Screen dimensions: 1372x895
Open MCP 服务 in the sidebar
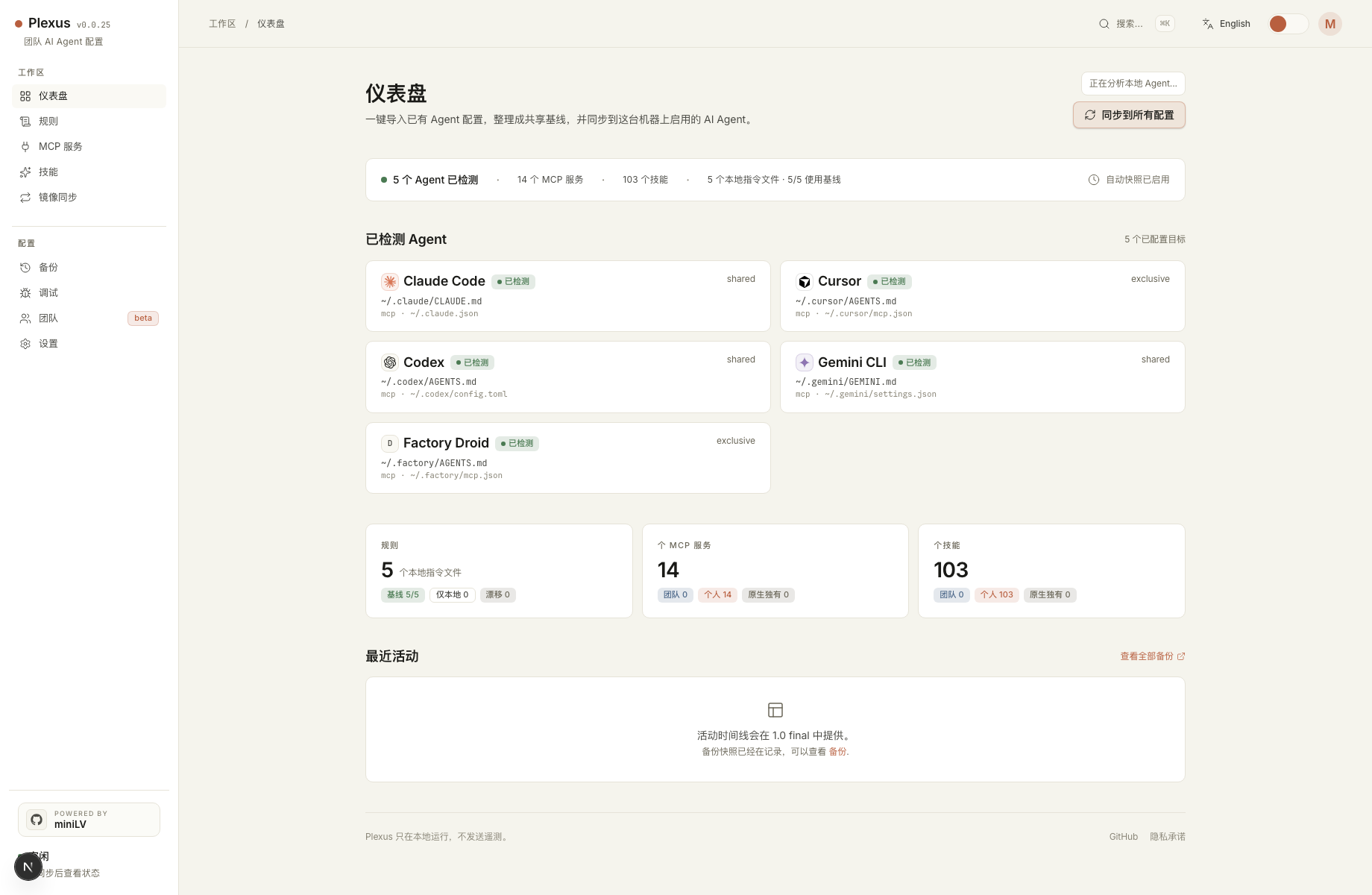(89, 147)
